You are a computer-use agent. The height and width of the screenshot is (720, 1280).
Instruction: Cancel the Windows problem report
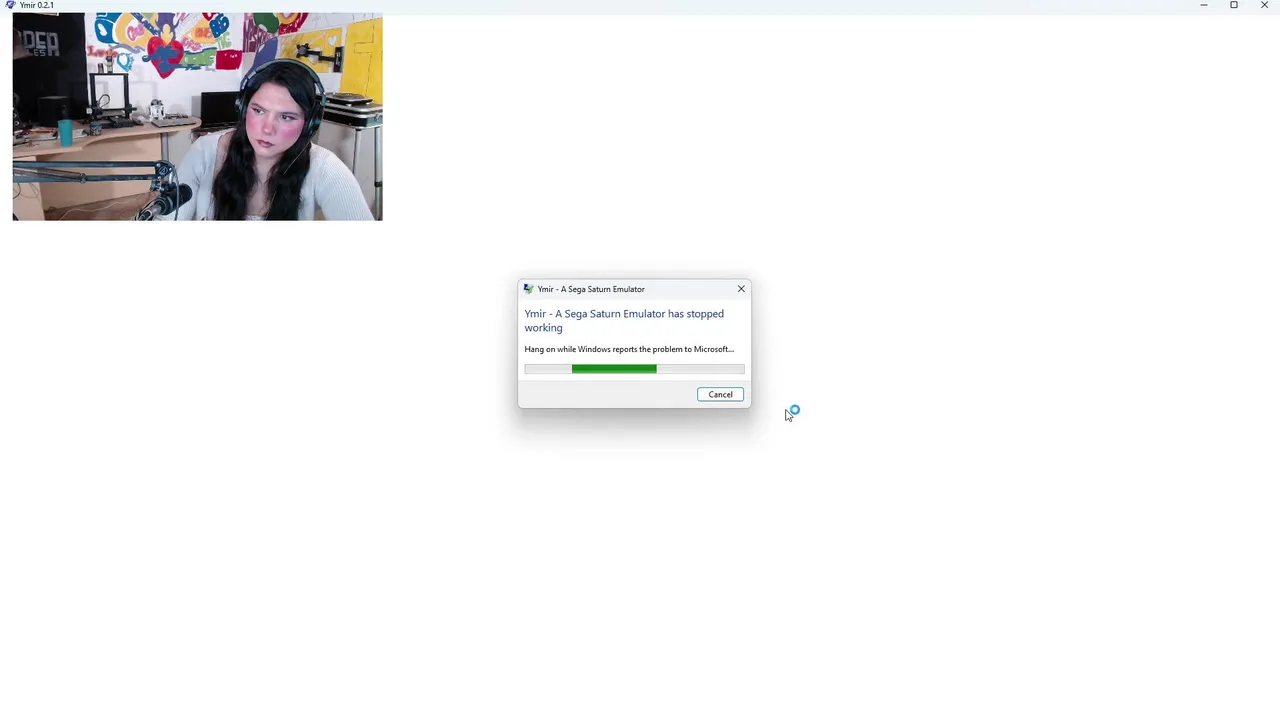(x=720, y=394)
